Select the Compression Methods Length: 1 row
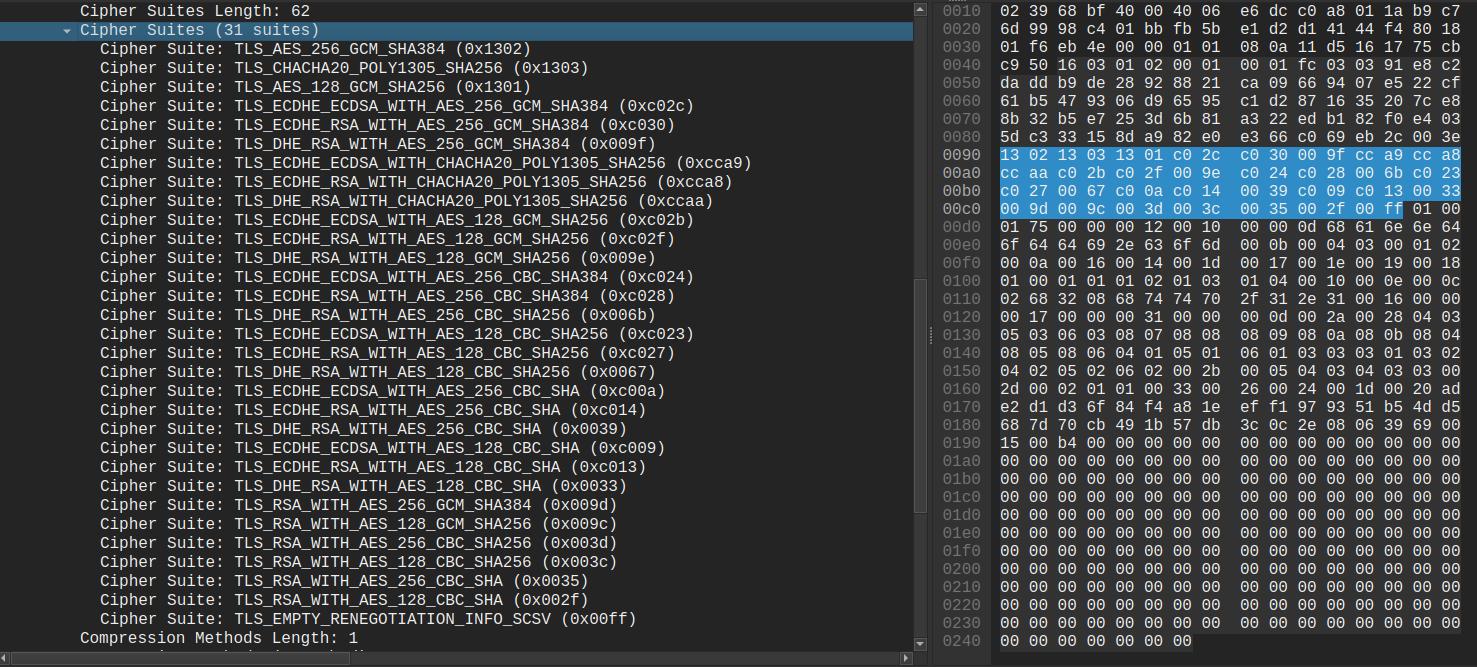This screenshot has width=1477, height=667. point(456,638)
